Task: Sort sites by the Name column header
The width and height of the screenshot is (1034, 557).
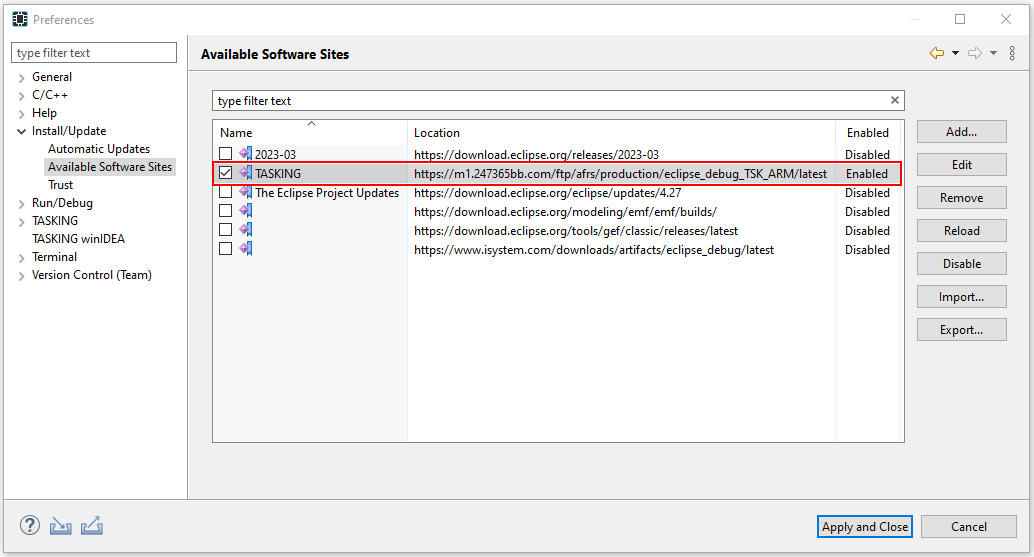Action: click(310, 132)
